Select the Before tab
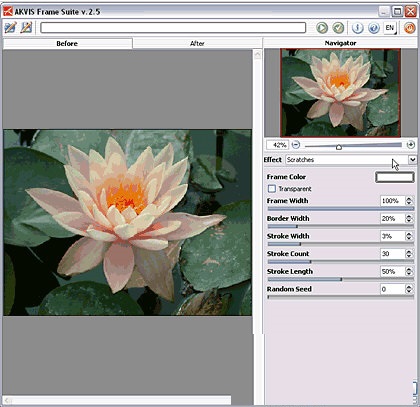 click(67, 43)
